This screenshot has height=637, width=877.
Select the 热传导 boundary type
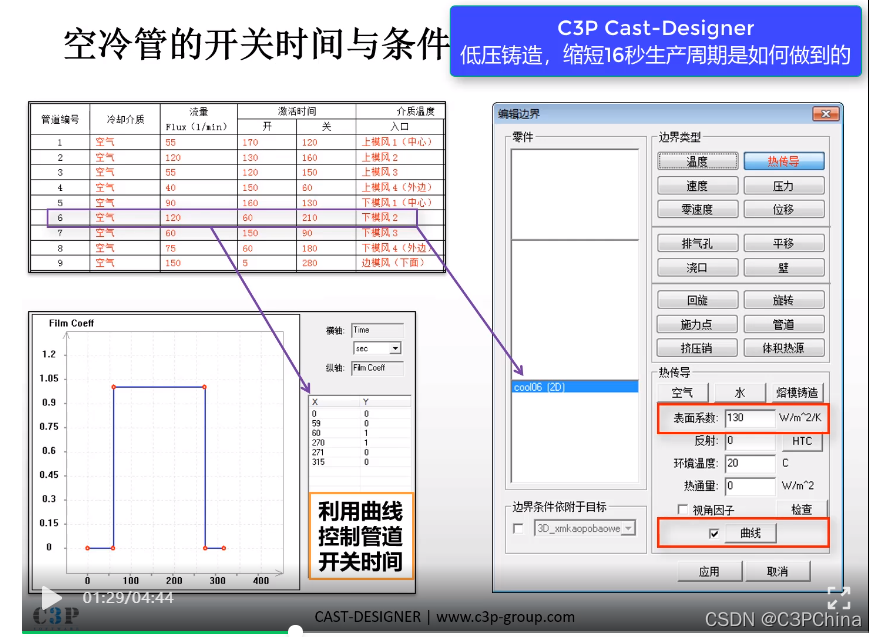click(784, 161)
